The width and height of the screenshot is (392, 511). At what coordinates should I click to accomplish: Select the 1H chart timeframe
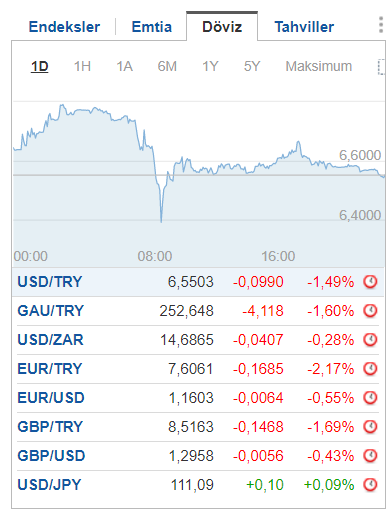coord(82,66)
